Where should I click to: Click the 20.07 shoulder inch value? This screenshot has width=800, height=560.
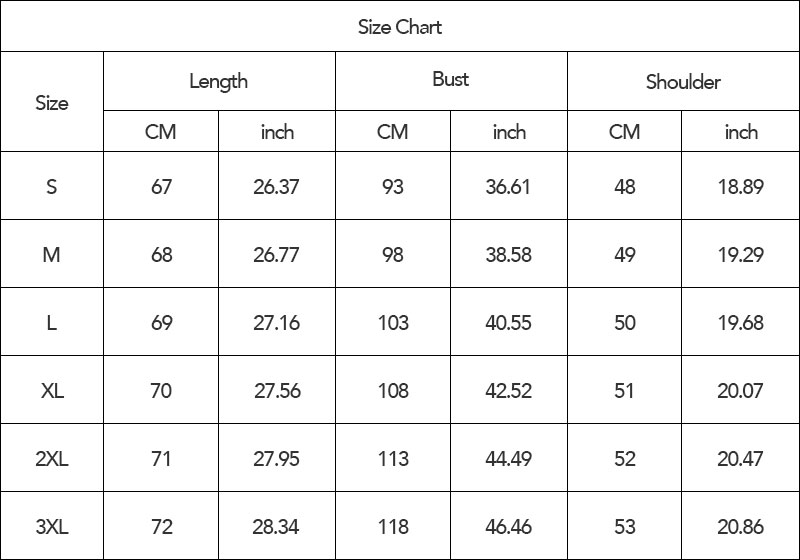[x=740, y=391]
